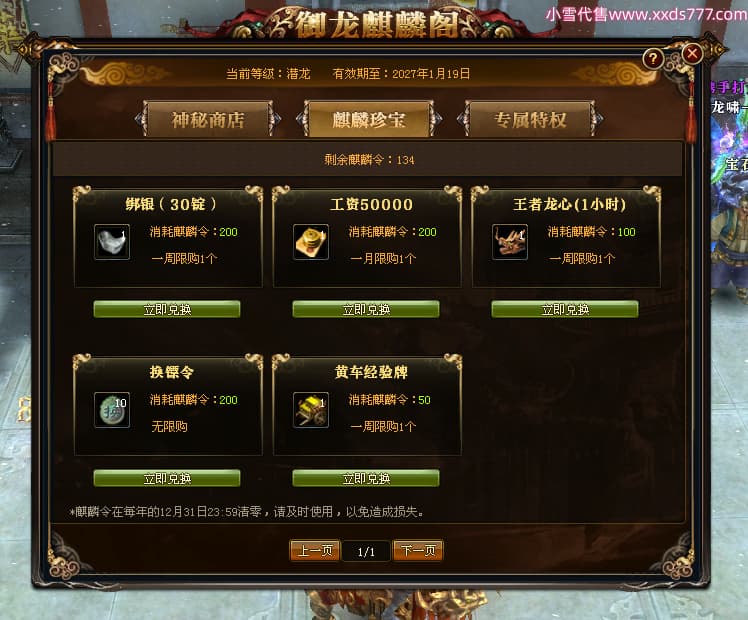
Task: Select the 麒麟珍宝 tab
Action: point(369,119)
